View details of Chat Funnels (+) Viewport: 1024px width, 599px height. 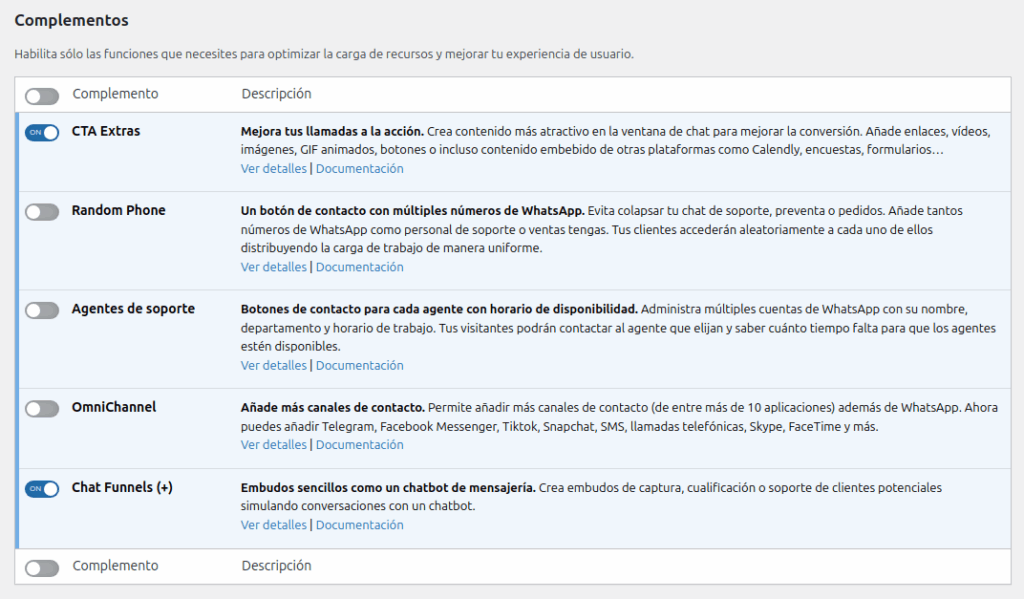[x=273, y=525]
